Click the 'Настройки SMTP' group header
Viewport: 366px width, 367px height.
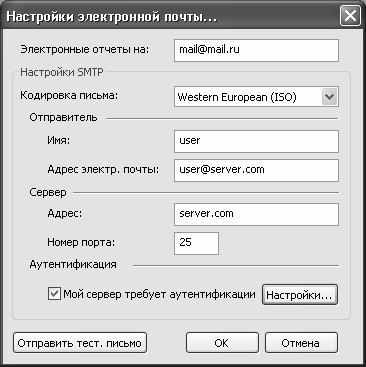(x=62, y=72)
